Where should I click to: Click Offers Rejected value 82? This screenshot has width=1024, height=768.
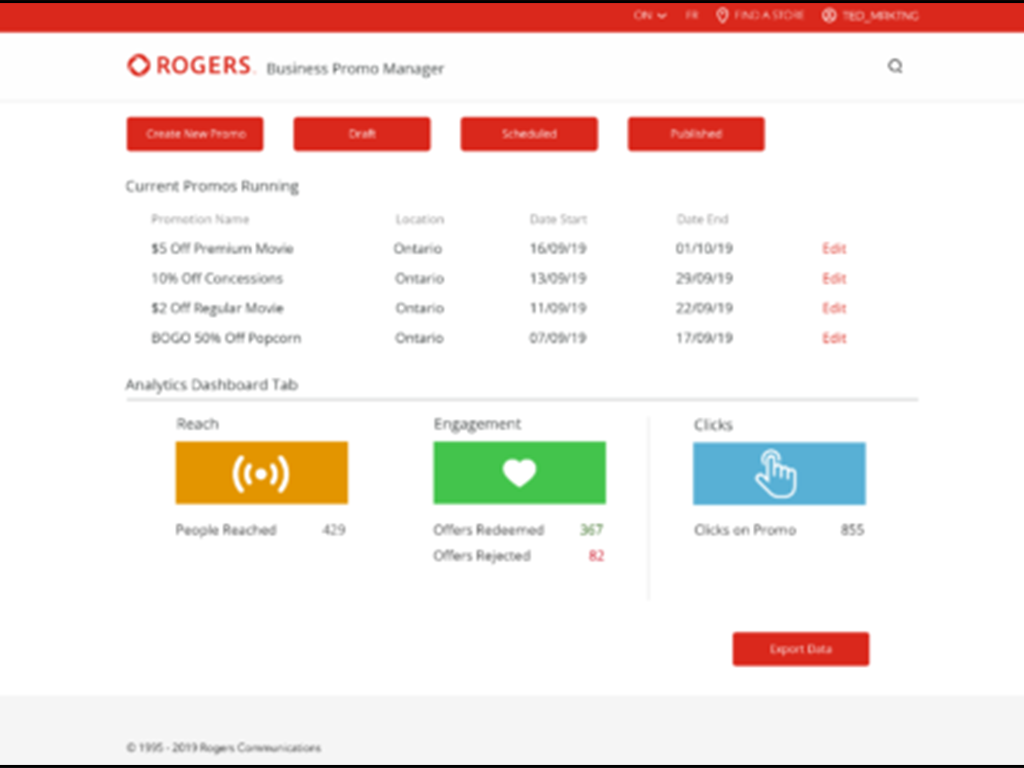point(596,556)
